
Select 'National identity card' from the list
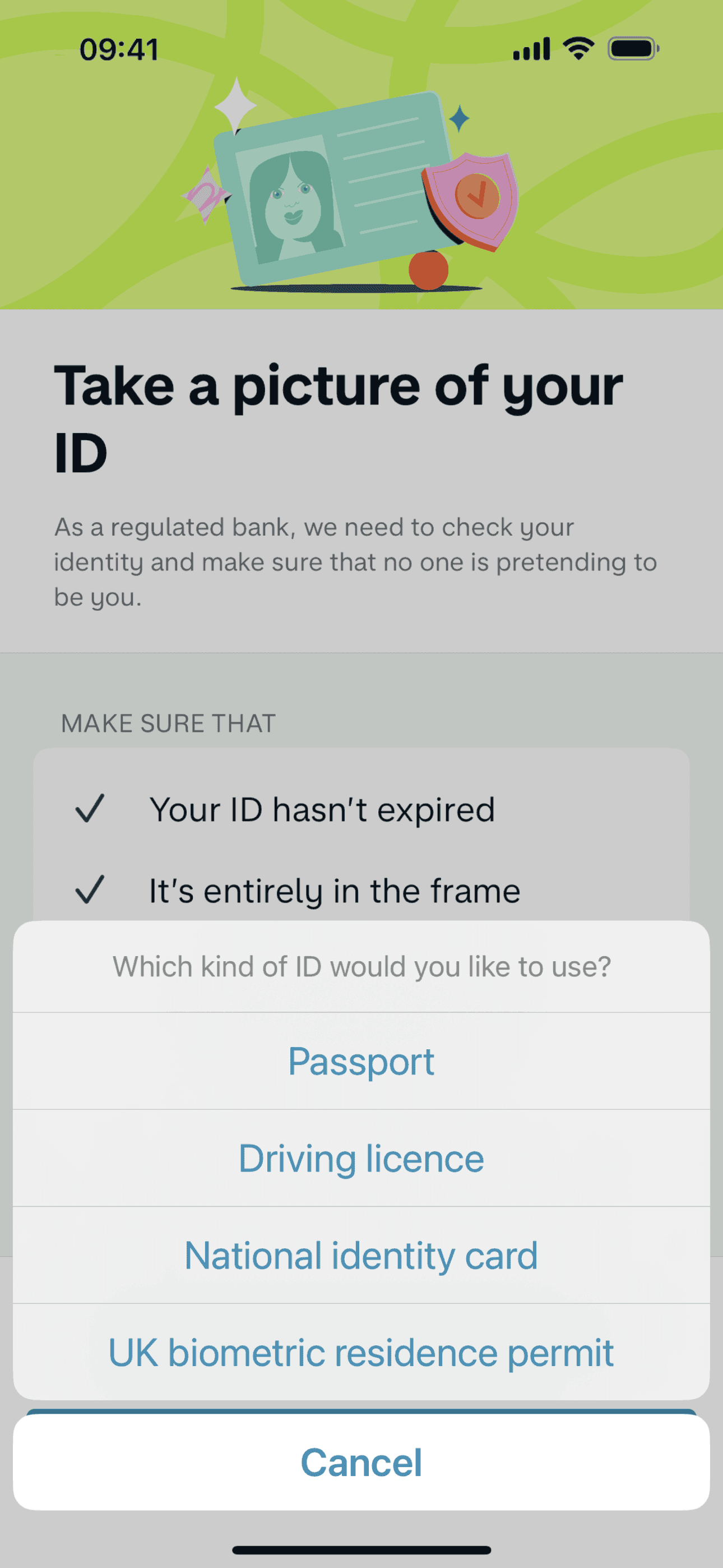tap(361, 1256)
